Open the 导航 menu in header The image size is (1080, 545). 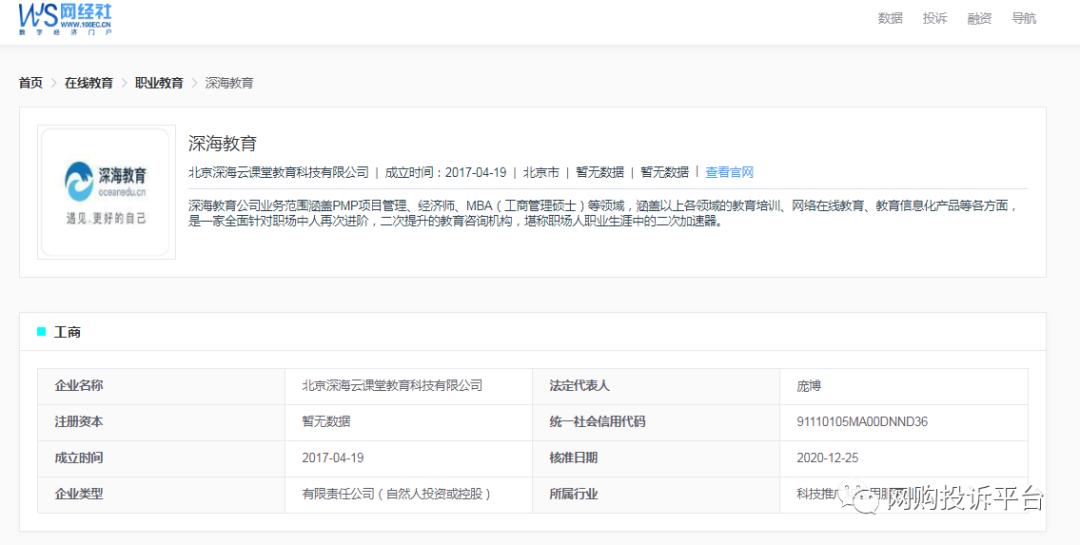[1024, 18]
